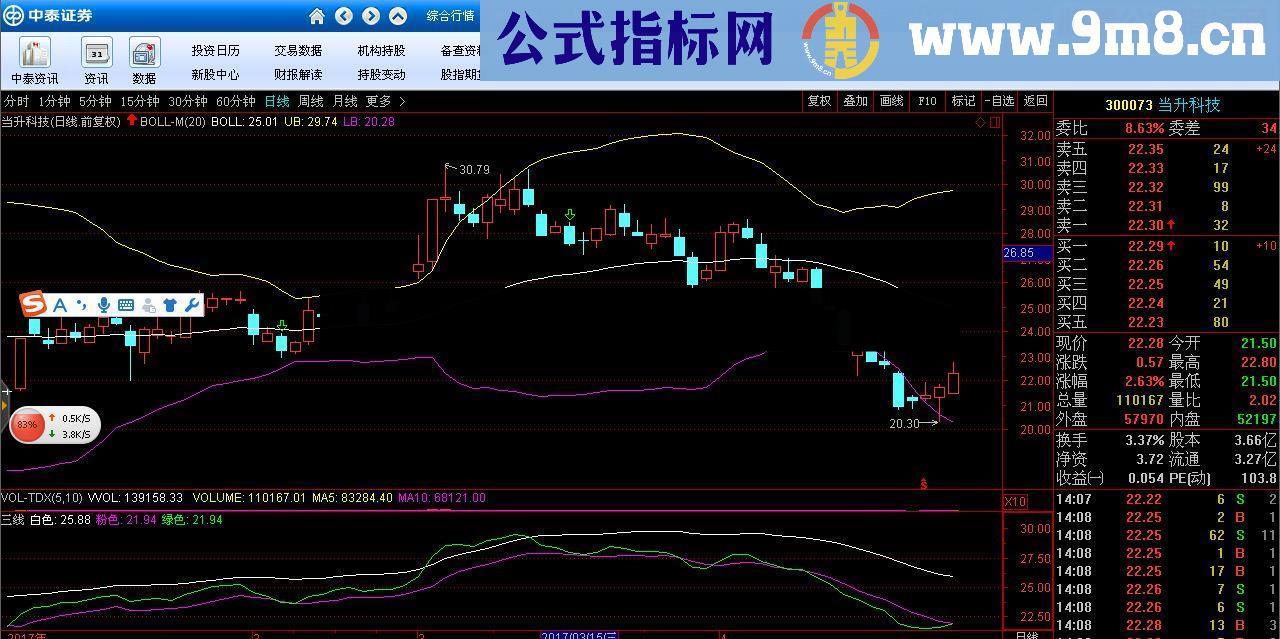Toggle 复权 price adjustment mode
This screenshot has height=639, width=1280.
pos(818,101)
